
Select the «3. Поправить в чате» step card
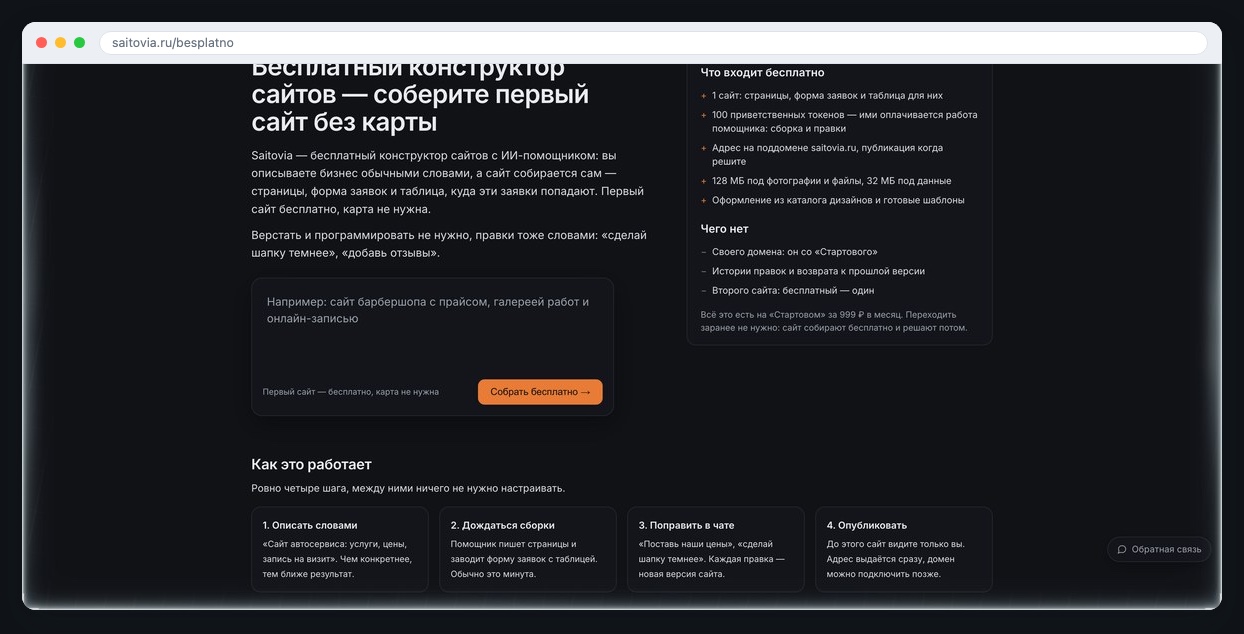[716, 549]
